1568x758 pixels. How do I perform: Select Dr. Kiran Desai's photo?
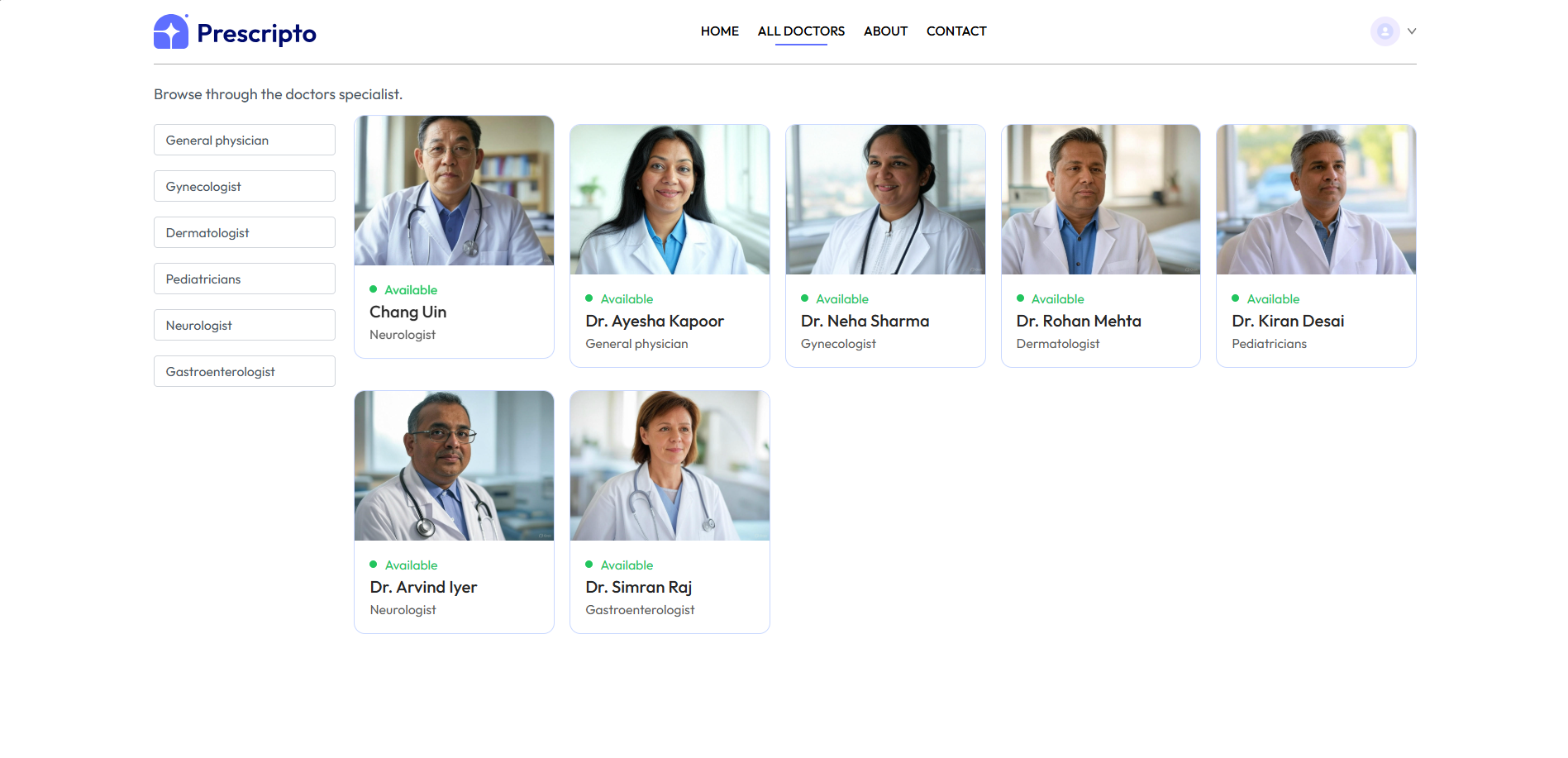pos(1316,199)
